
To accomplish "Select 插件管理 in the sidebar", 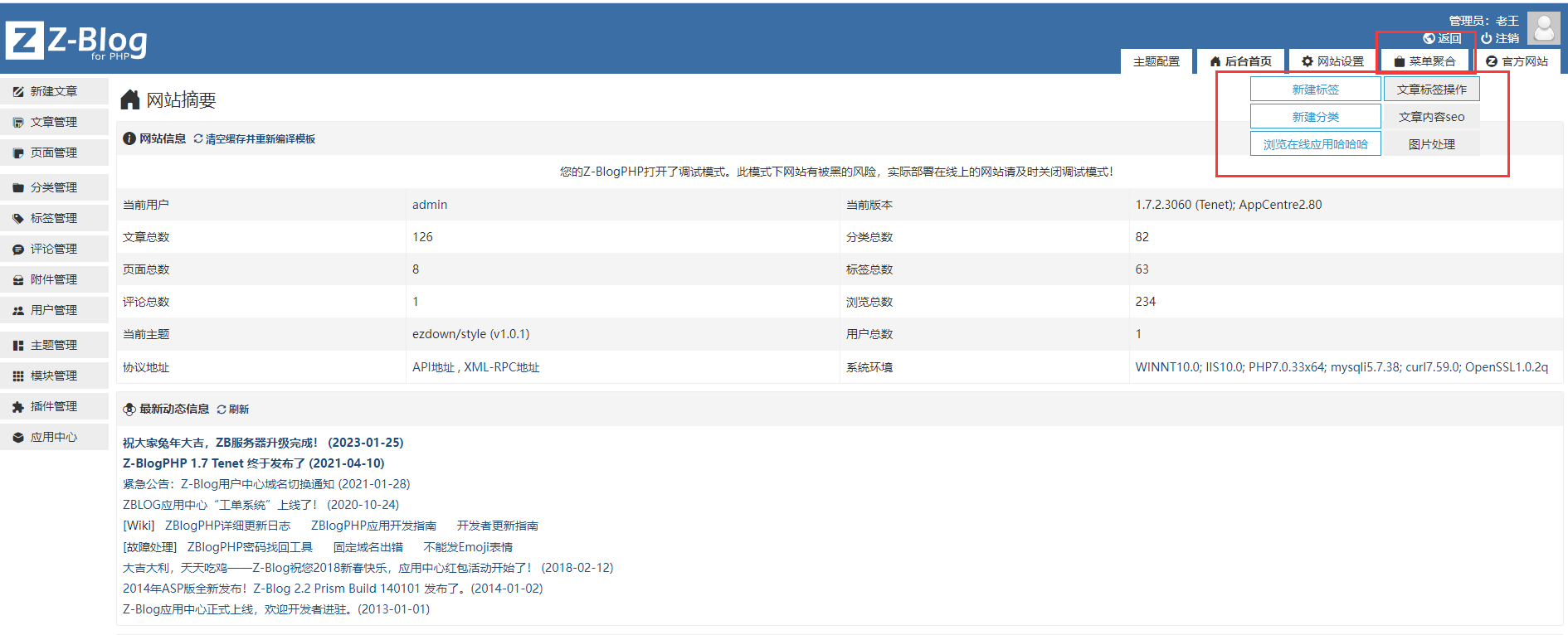I will pos(54,406).
